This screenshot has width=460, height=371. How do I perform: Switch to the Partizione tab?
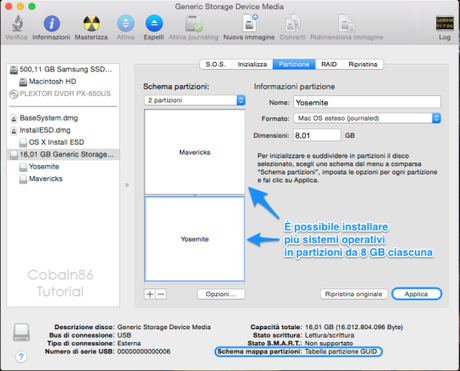click(294, 64)
